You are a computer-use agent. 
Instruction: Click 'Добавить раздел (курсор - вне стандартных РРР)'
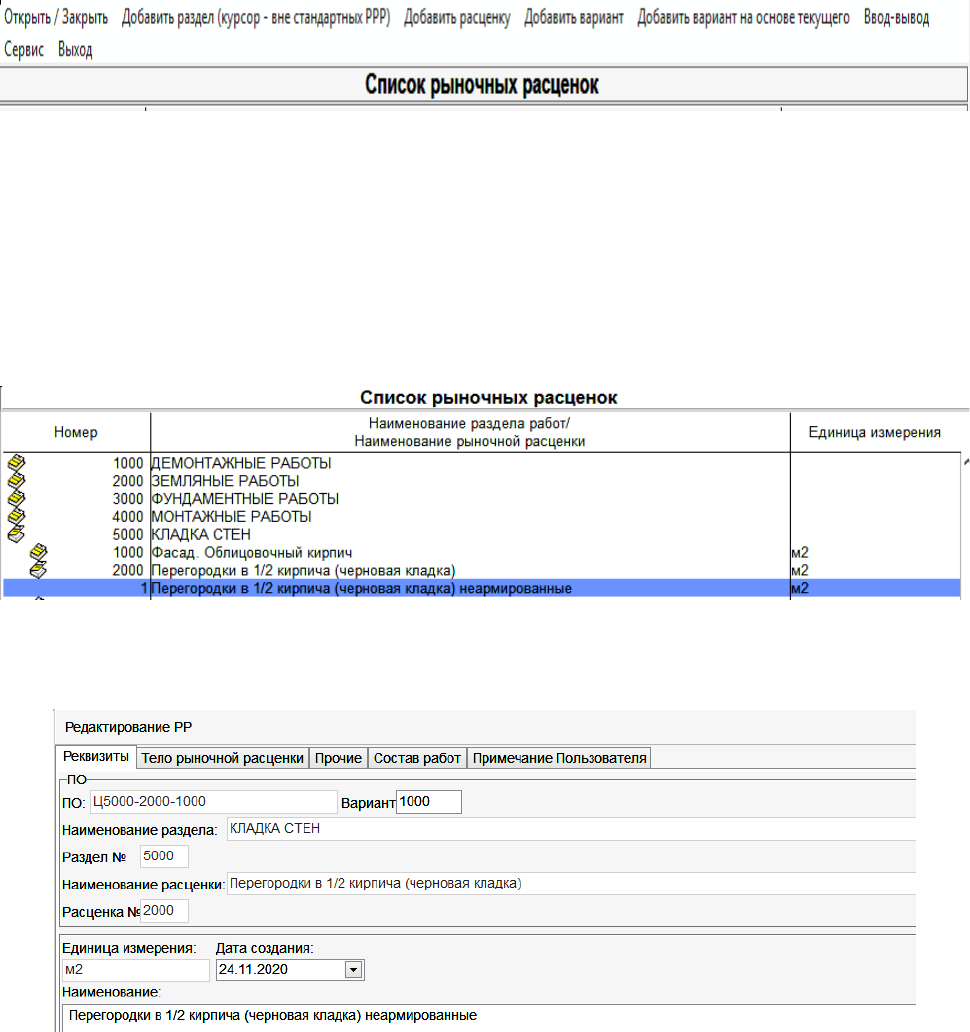click(256, 17)
